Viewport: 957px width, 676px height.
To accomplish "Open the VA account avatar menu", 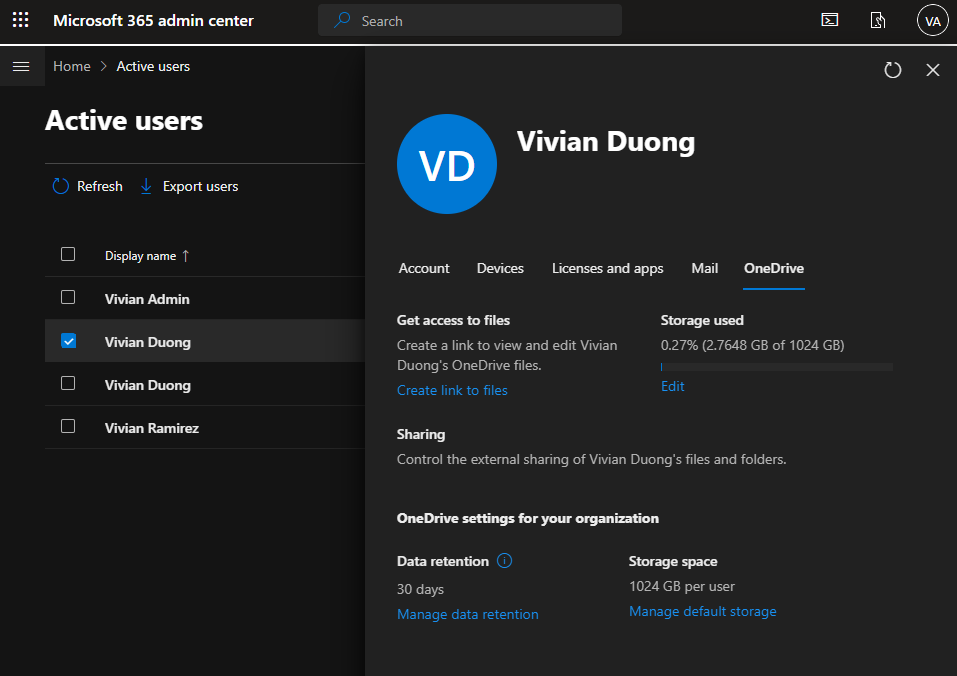I will pos(932,21).
